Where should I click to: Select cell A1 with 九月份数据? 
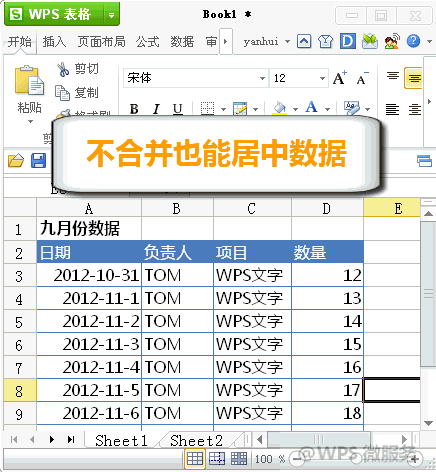(x=89, y=228)
